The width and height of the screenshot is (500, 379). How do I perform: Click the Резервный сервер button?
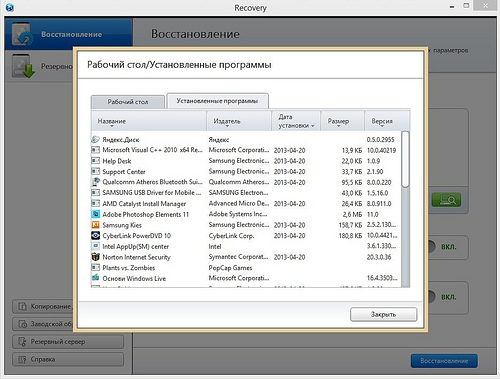coord(68,342)
